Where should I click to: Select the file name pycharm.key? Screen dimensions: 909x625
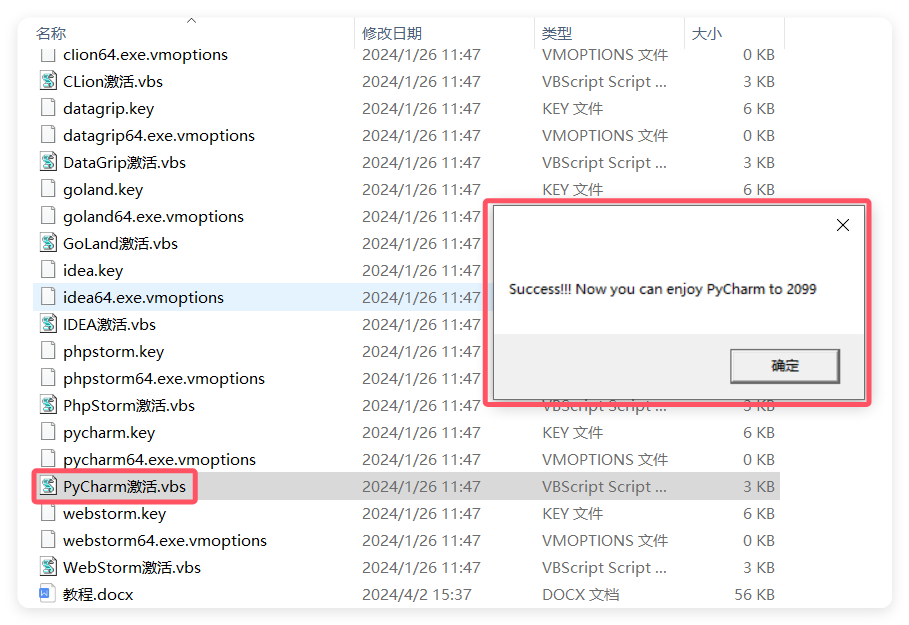point(109,433)
